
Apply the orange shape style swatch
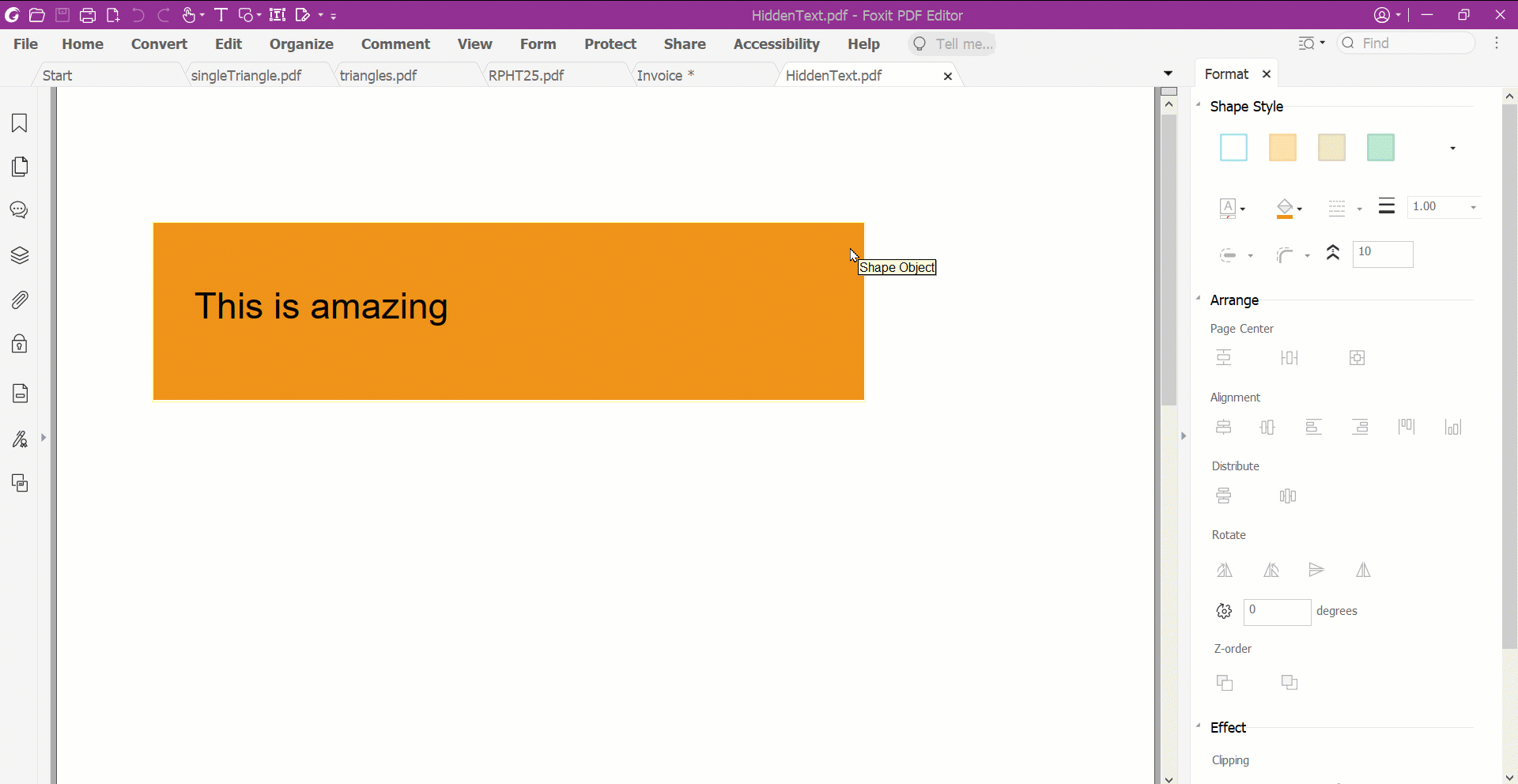point(1282,148)
